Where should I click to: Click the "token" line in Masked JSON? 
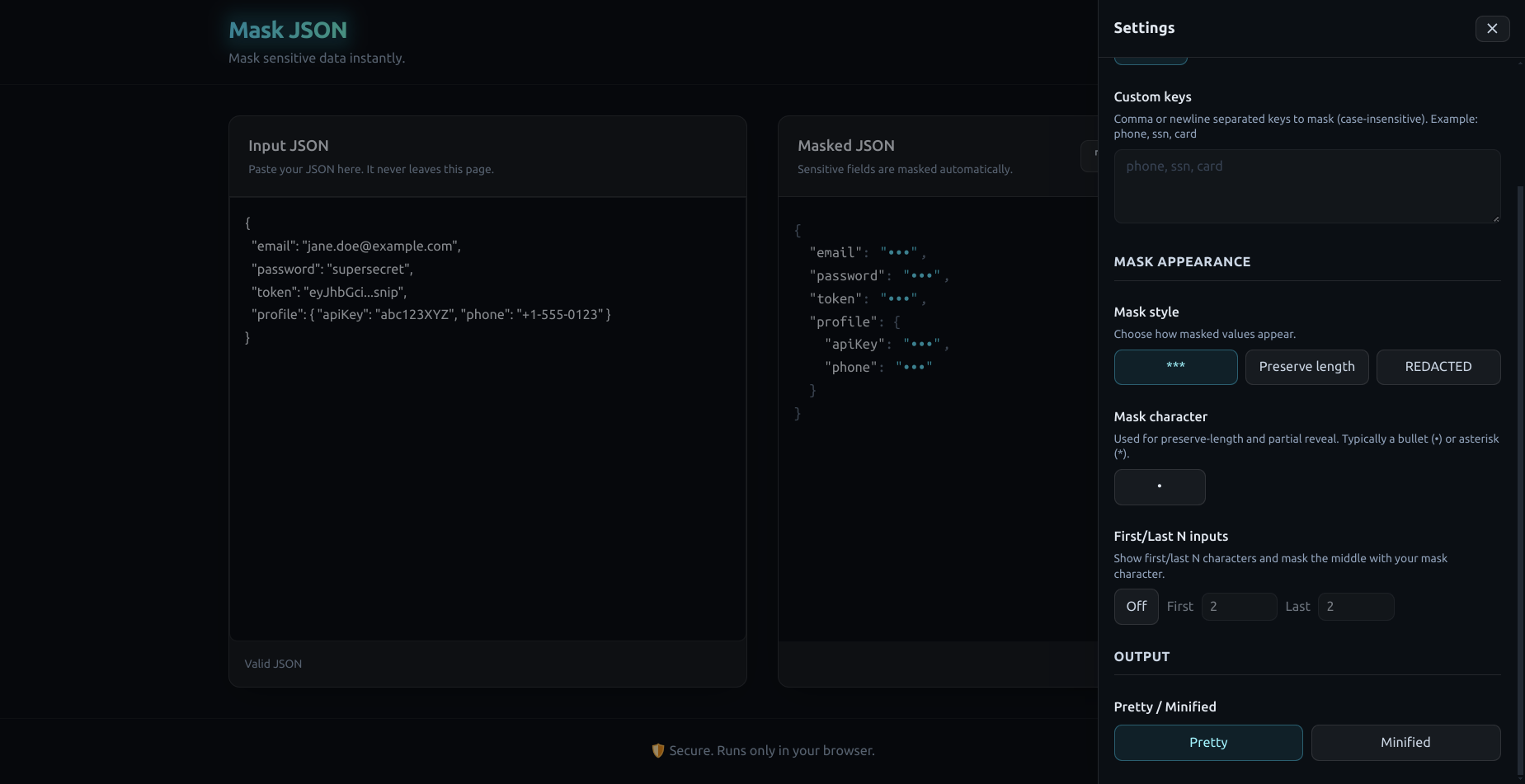(x=868, y=299)
